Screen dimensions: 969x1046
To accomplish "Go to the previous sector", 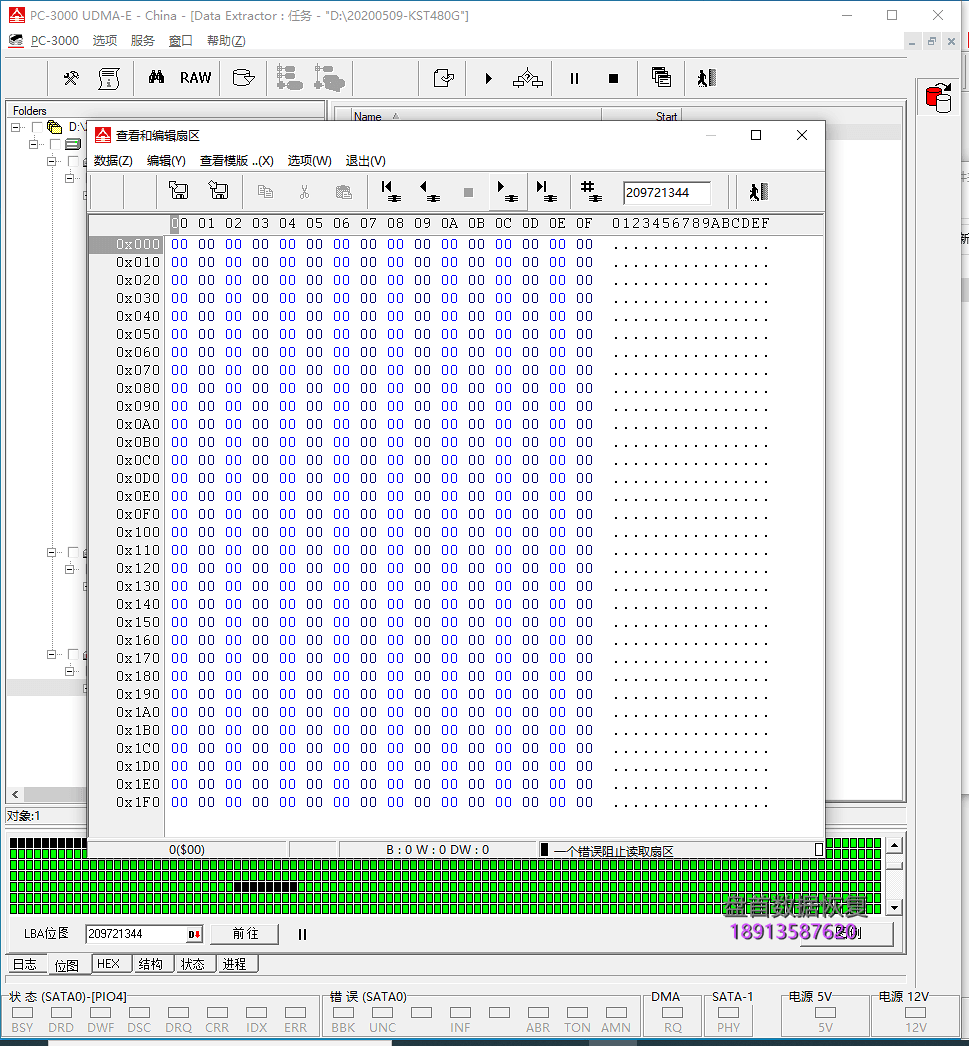I will click(429, 192).
